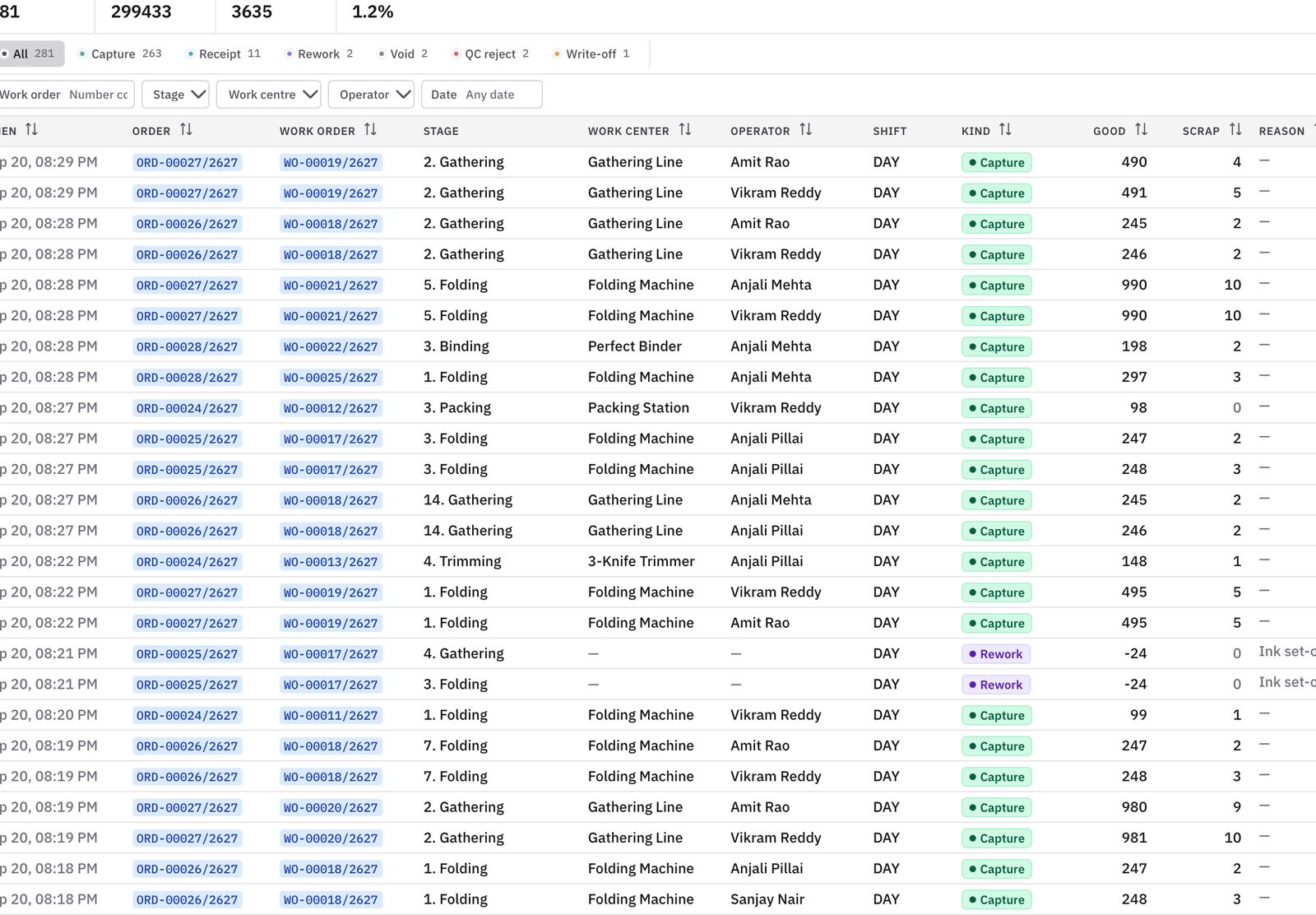
Task: Open the Operator filter dropdown
Action: (371, 95)
